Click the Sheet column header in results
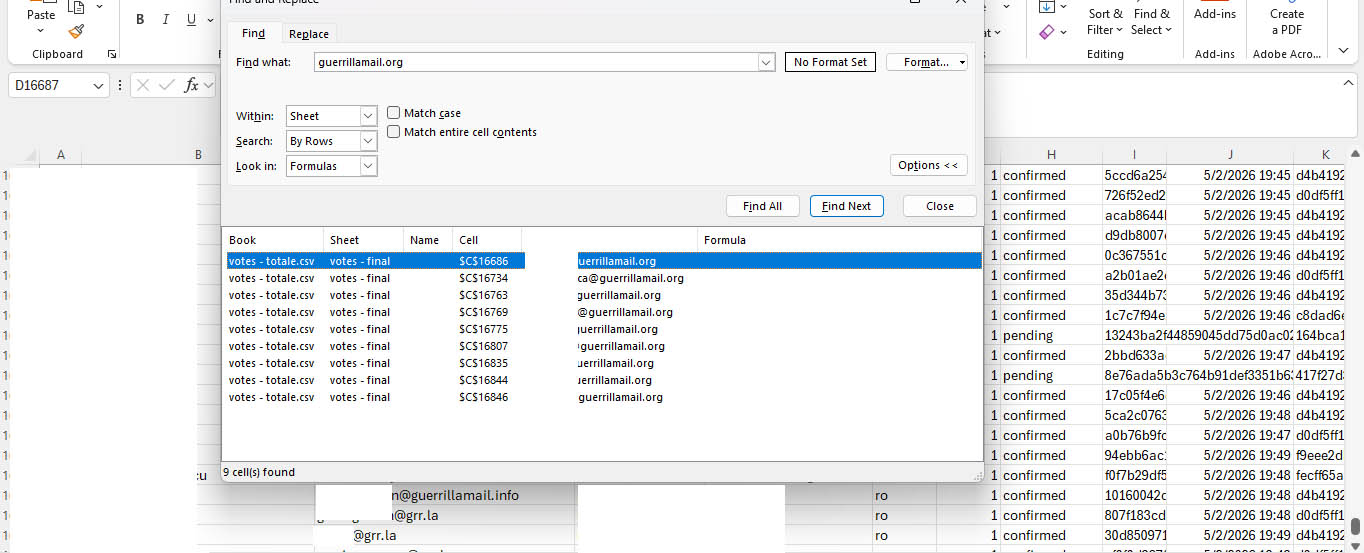 click(x=364, y=240)
